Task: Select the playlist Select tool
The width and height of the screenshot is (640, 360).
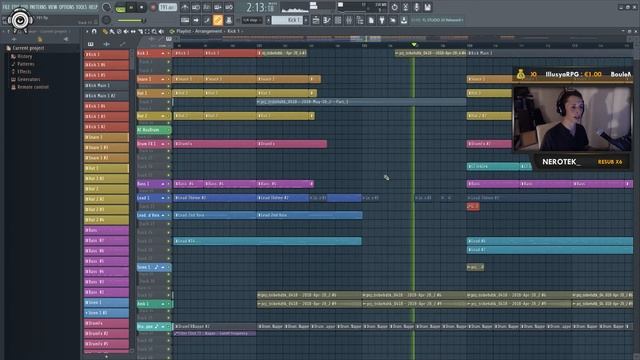Action: click(x=147, y=31)
